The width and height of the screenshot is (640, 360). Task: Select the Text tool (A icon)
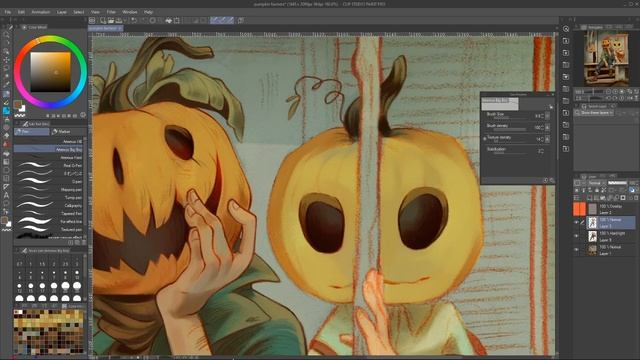point(6,195)
